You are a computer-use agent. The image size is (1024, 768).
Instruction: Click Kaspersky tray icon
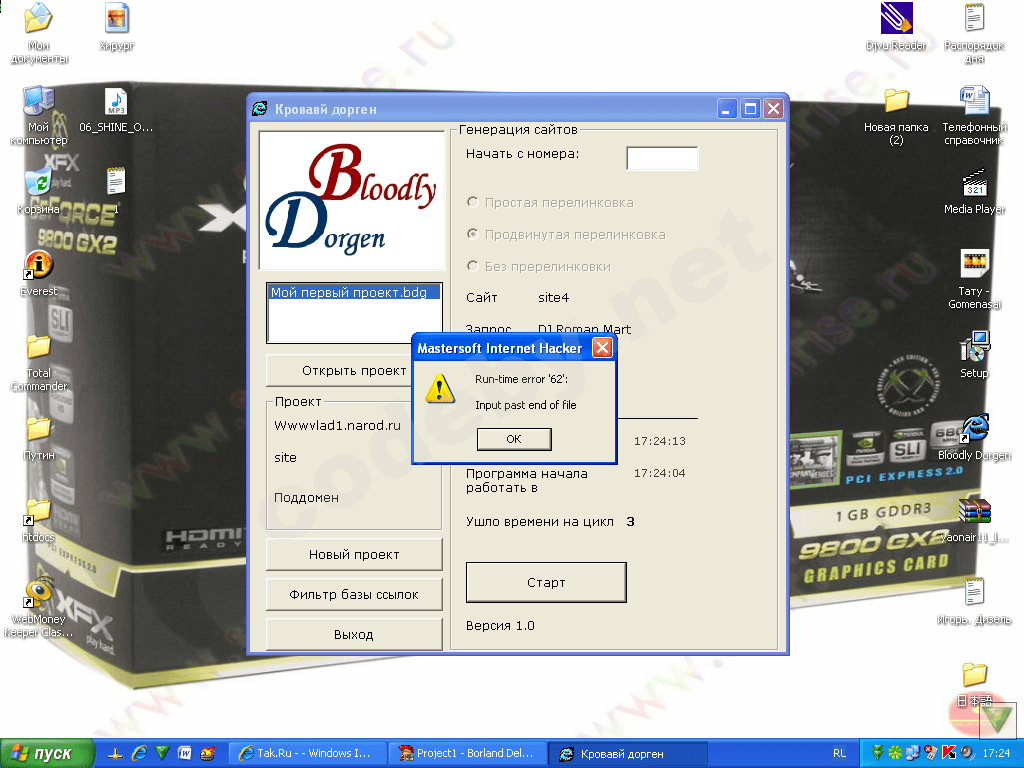948,753
